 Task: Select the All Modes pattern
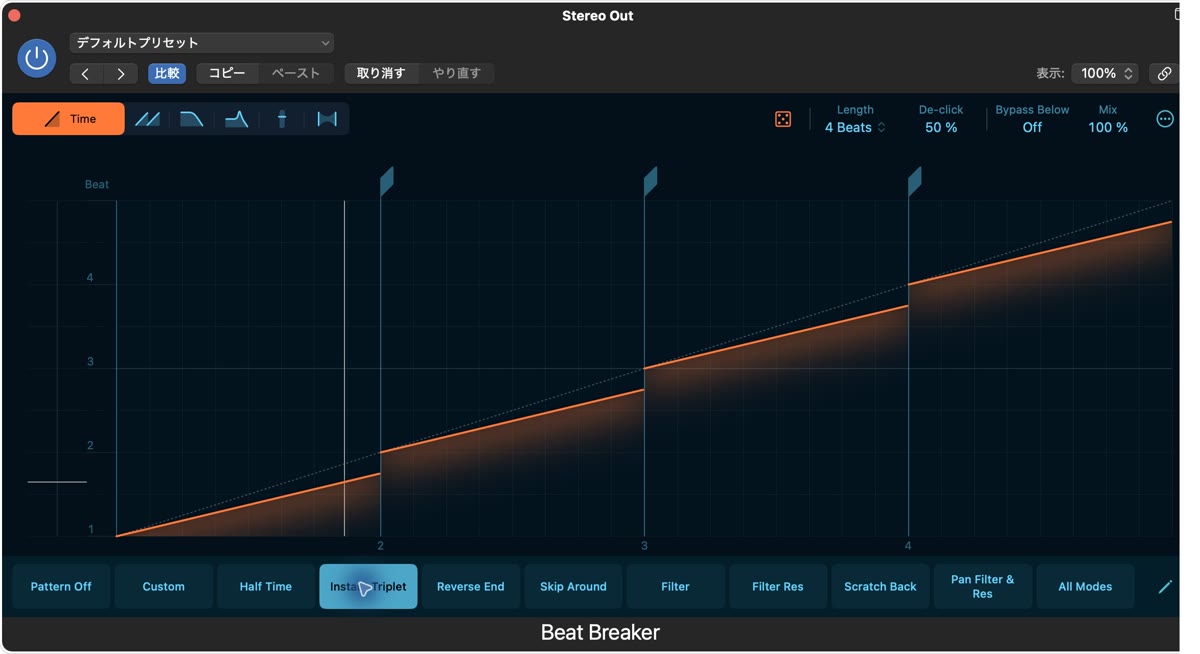pos(1085,587)
